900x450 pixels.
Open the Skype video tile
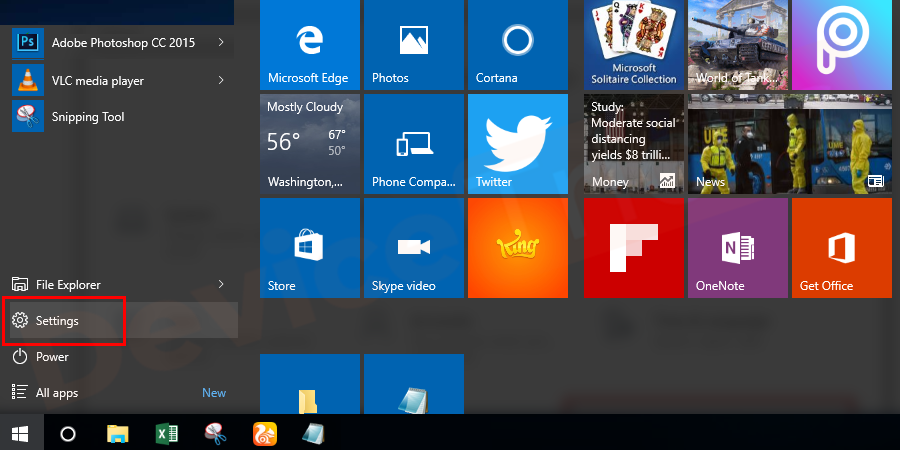point(413,247)
